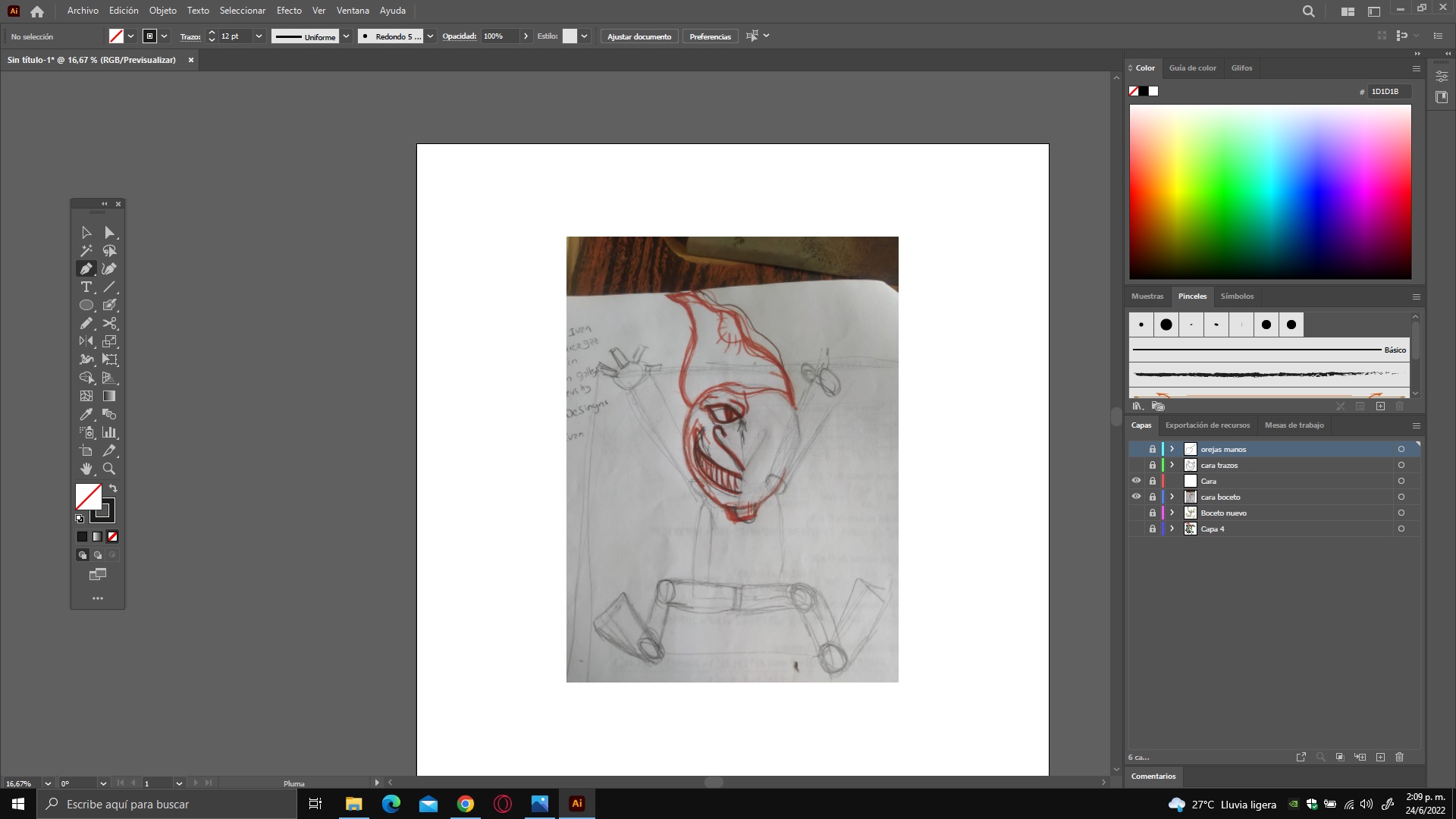Image resolution: width=1456 pixels, height=819 pixels.
Task: Open the Archivo menu
Action: (x=83, y=11)
